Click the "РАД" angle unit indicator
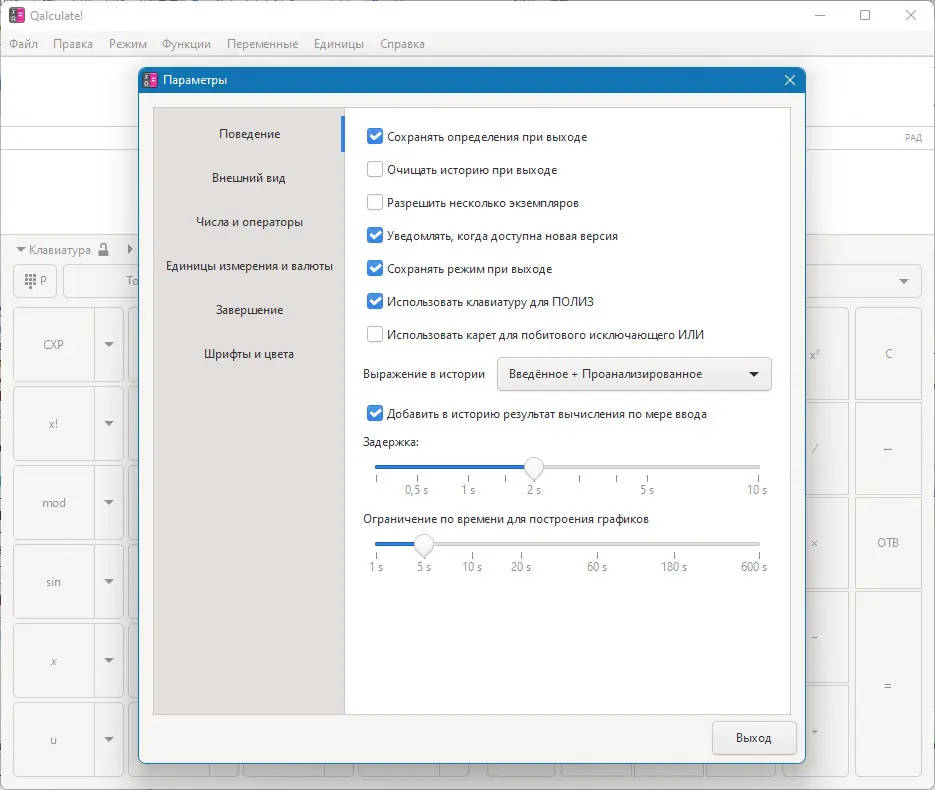Image resolution: width=935 pixels, height=790 pixels. [x=913, y=138]
